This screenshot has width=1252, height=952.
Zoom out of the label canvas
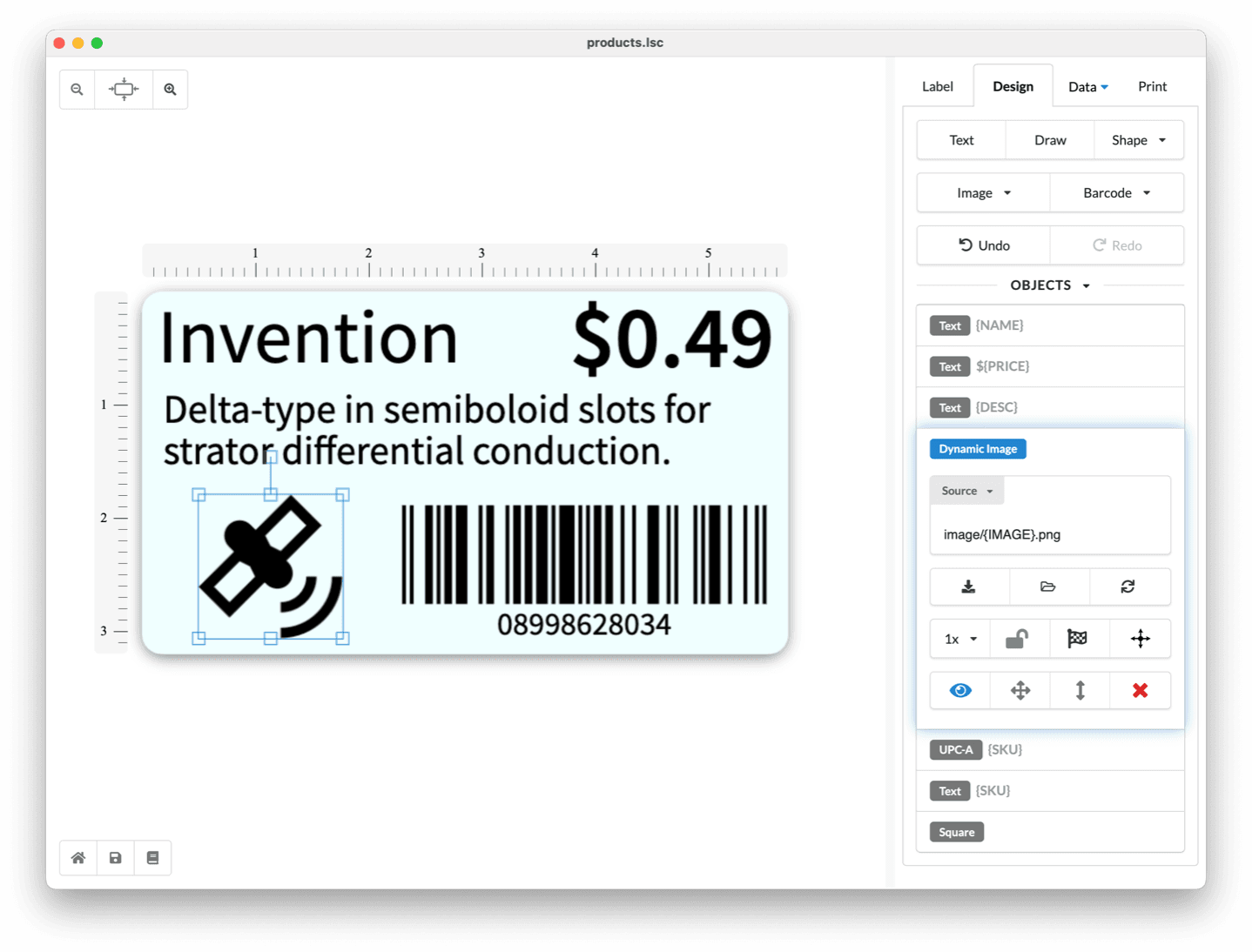click(x=77, y=89)
